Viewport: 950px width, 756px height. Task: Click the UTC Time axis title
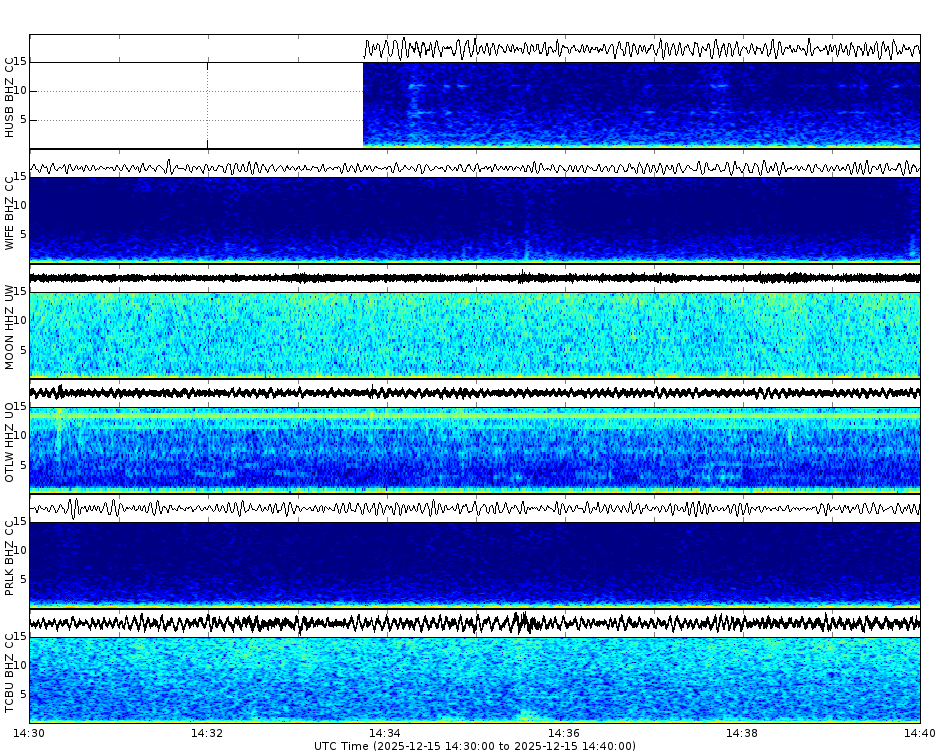click(x=474, y=745)
